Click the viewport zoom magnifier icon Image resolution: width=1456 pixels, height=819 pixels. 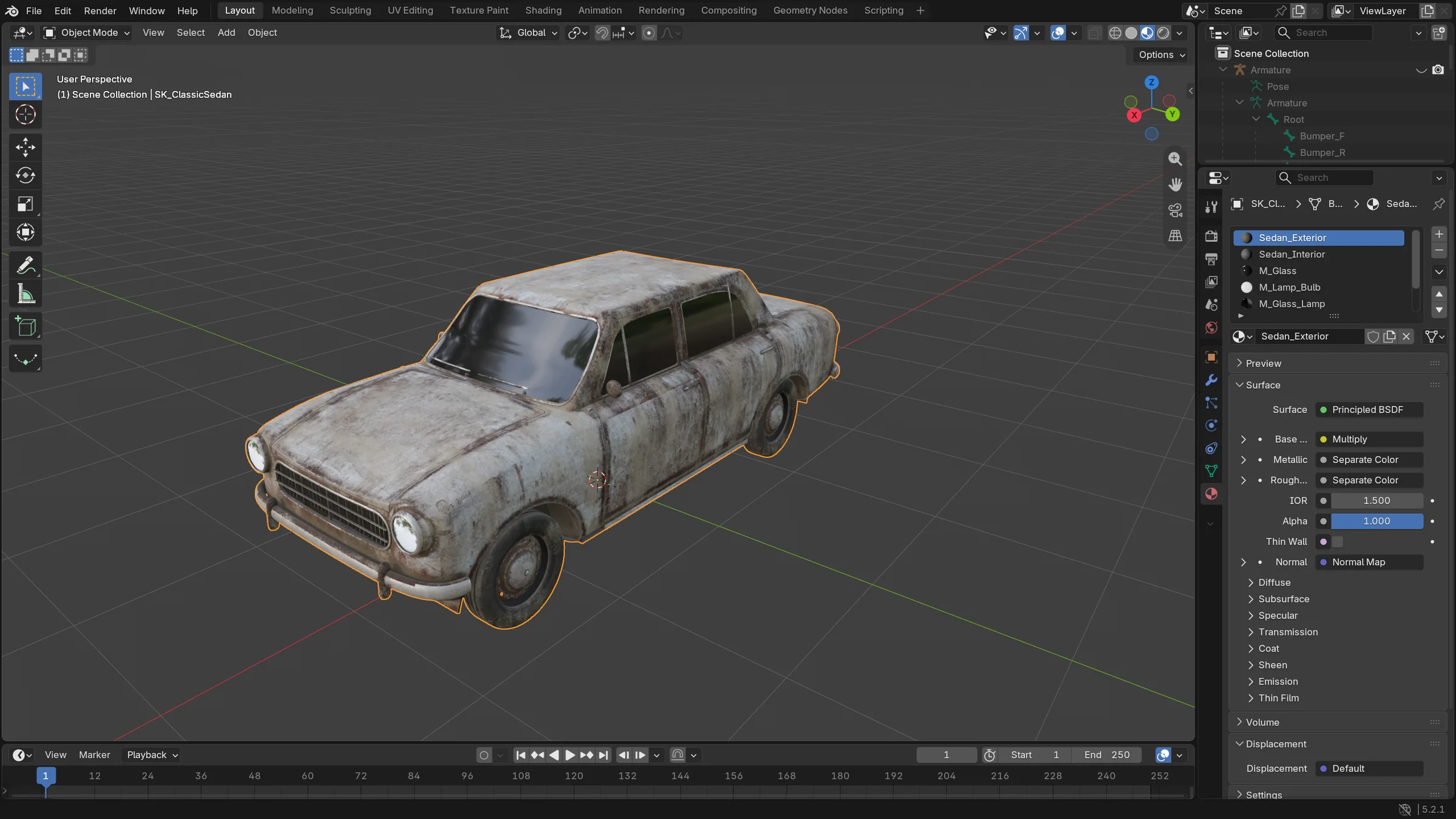[x=1175, y=159]
